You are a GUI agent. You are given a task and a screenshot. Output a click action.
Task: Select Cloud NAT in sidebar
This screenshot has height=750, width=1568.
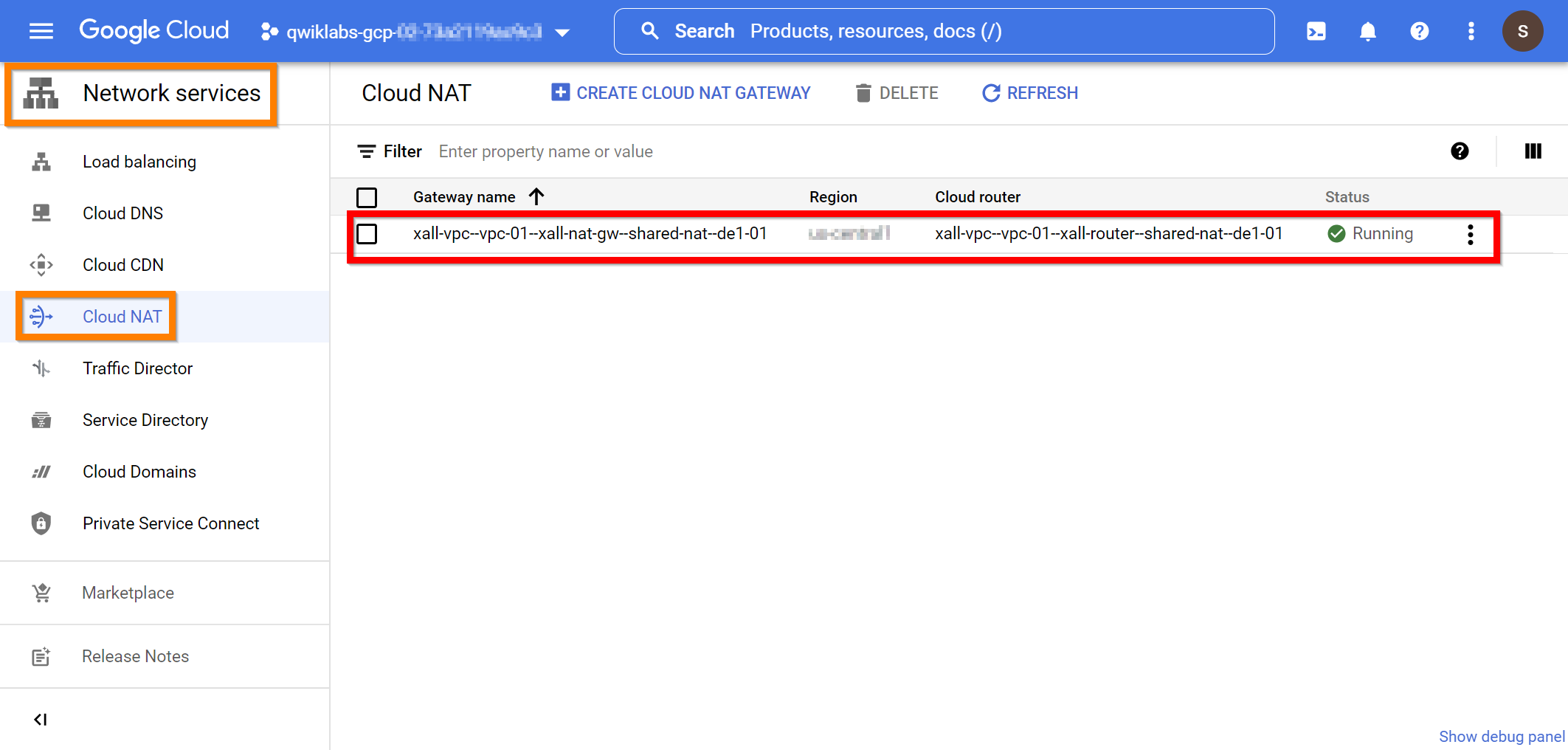(x=122, y=317)
